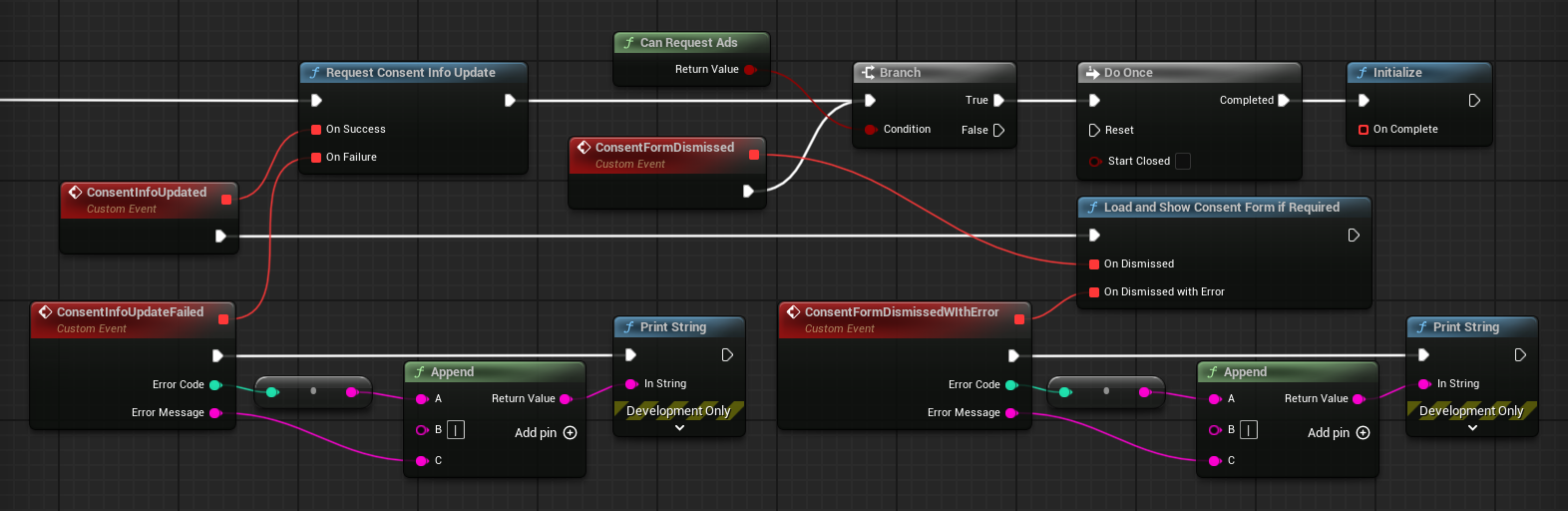The width and height of the screenshot is (1568, 511).
Task: Click Error Code pin on ConsentInfoUpdateFailed event
Action: [x=214, y=385]
